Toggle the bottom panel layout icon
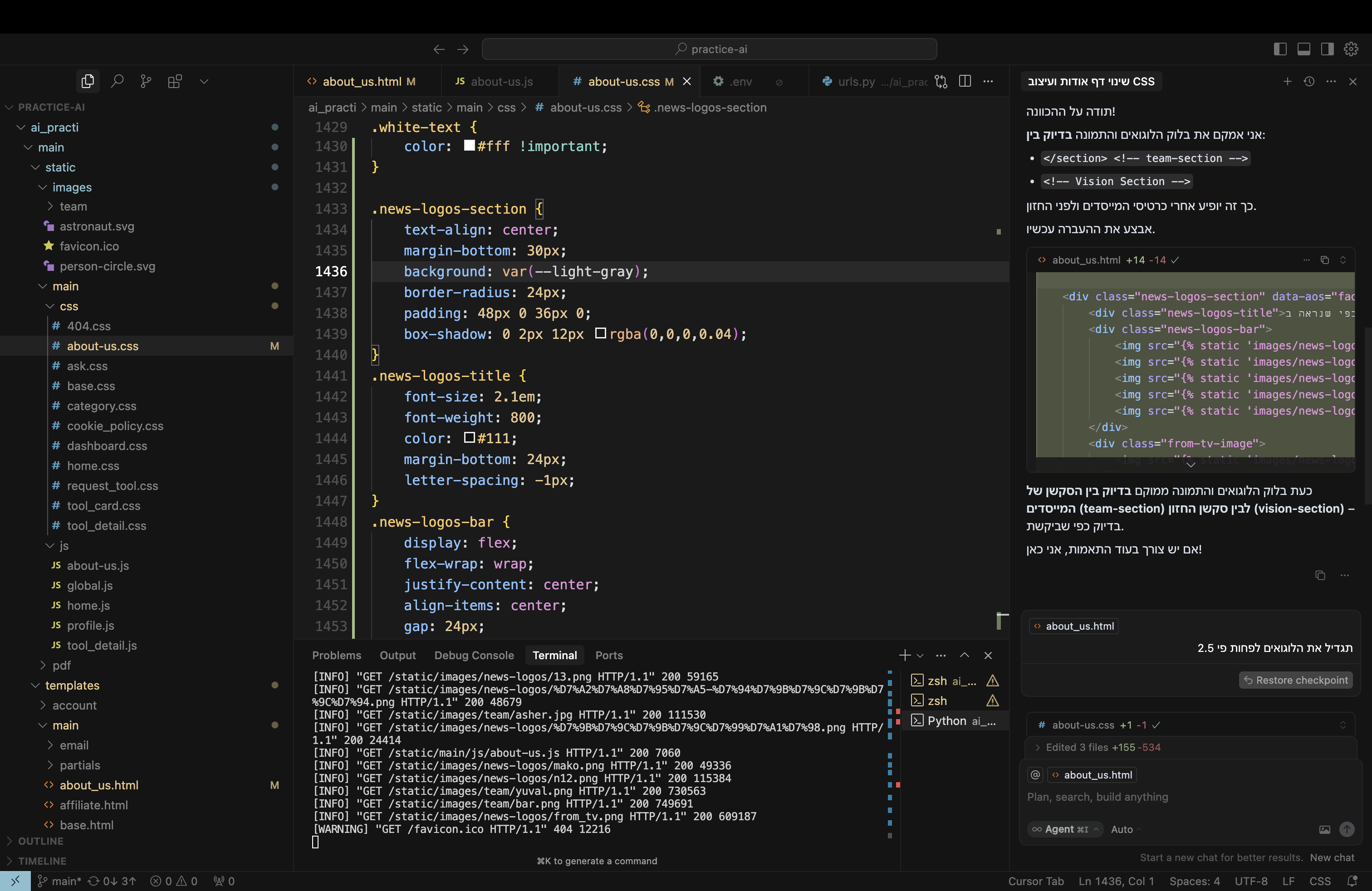The width and height of the screenshot is (1372, 891). tap(1303, 49)
